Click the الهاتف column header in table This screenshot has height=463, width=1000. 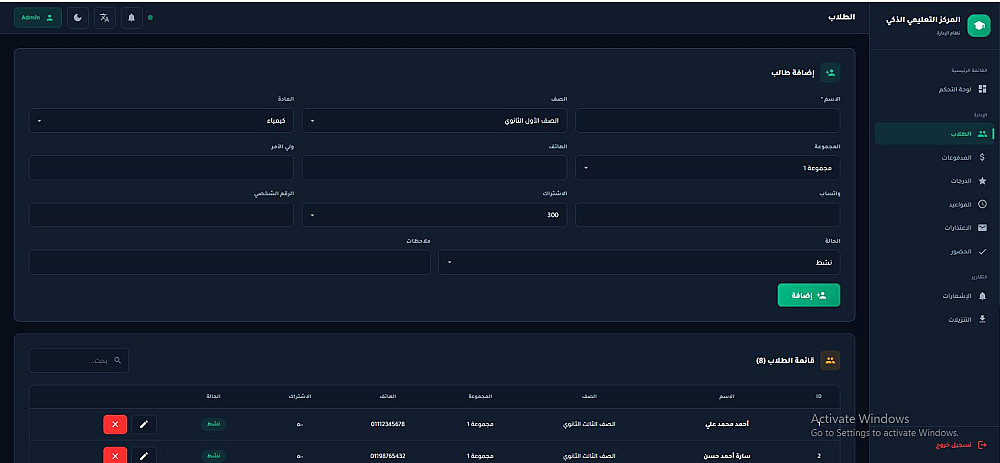point(388,396)
